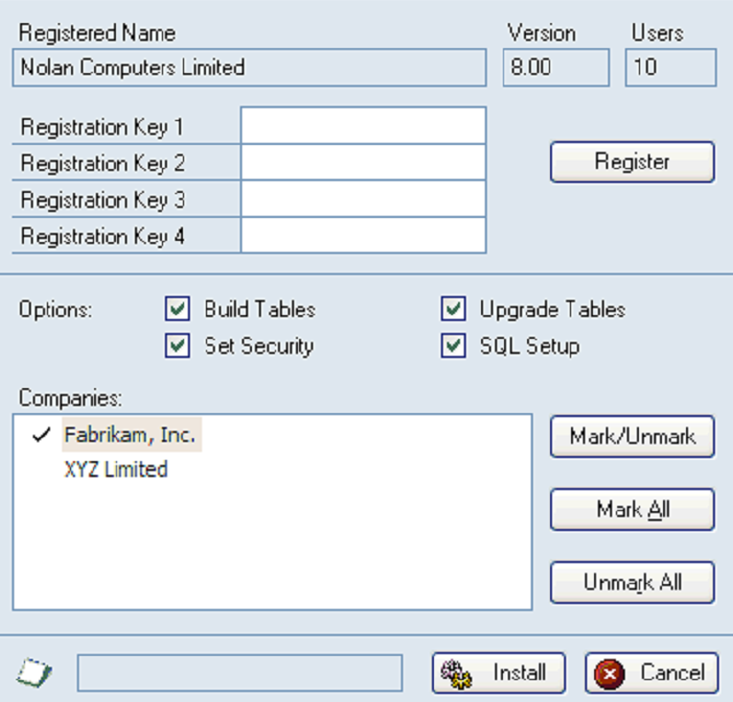The height and width of the screenshot is (702, 733).
Task: Toggle the Build Tables checkbox
Action: point(178,310)
